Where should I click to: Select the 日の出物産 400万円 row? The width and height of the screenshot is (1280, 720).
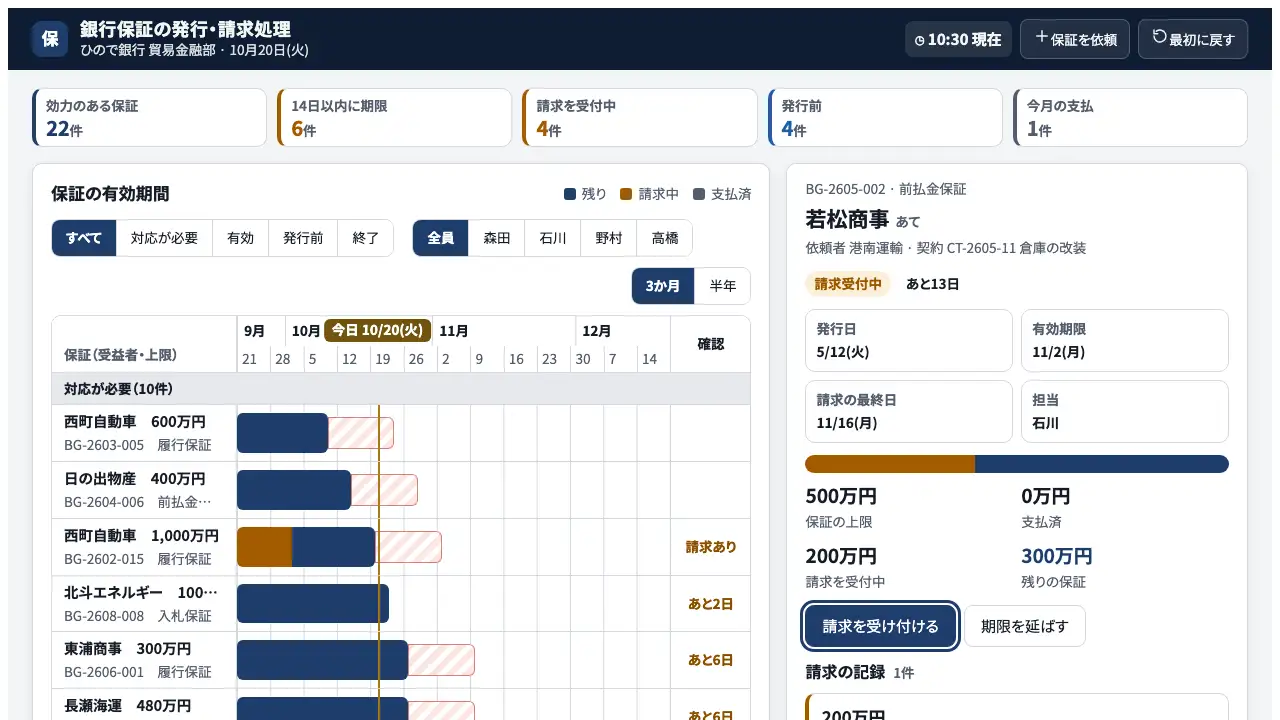[401, 490]
